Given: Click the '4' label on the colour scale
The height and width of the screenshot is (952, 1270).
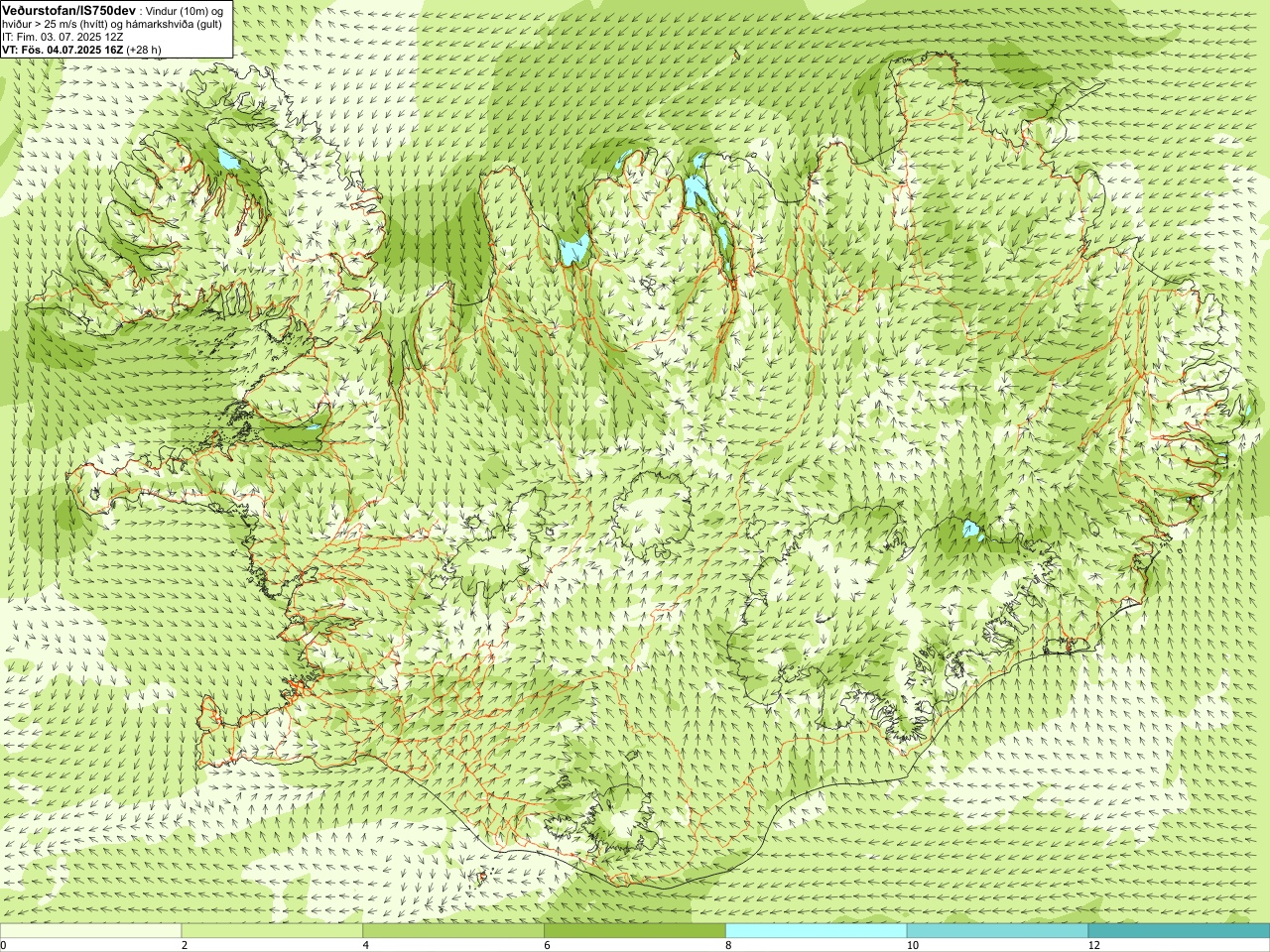Looking at the screenshot, I should click(x=366, y=945).
